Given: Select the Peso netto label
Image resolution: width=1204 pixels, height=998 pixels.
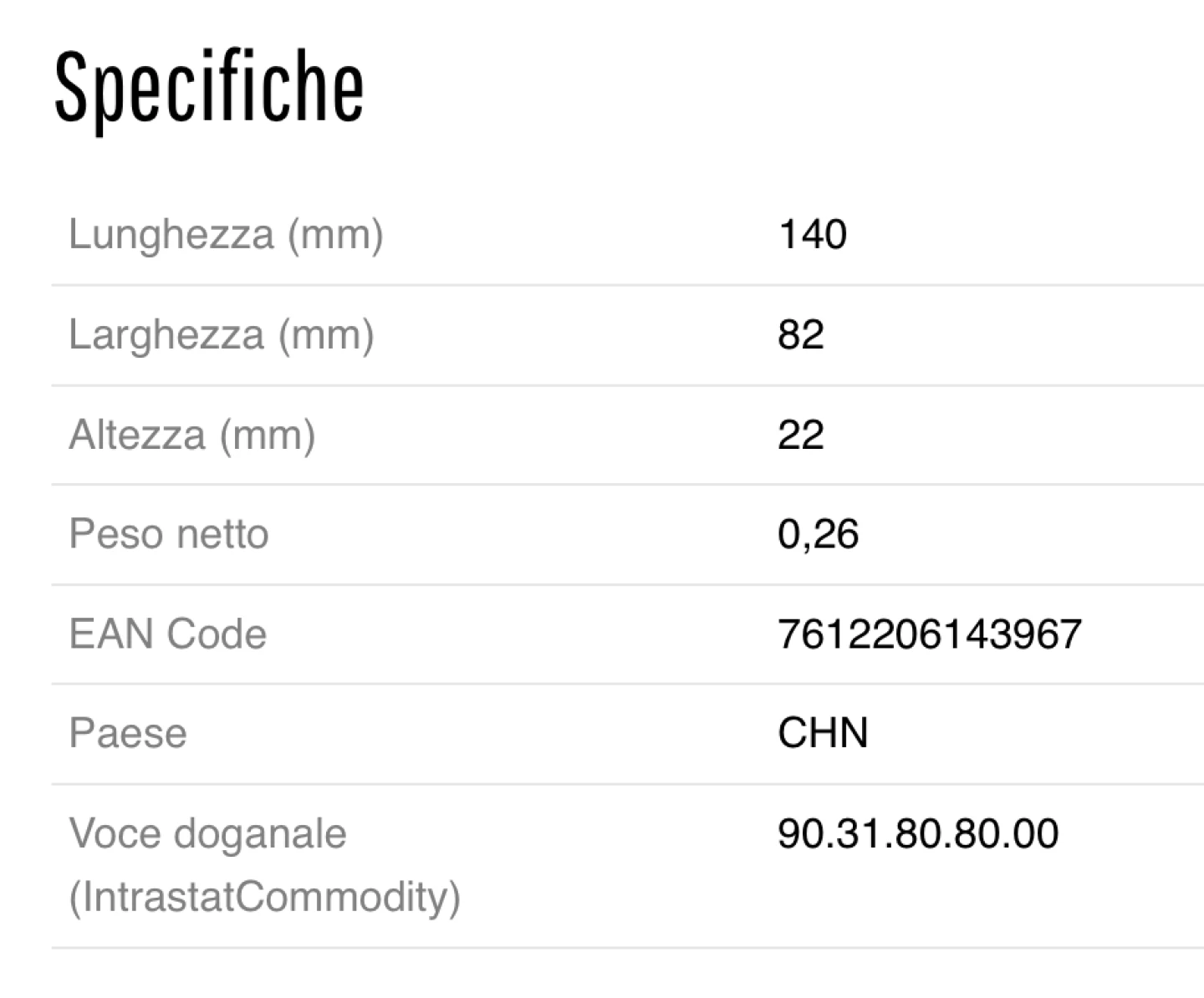Looking at the screenshot, I should pyautogui.click(x=169, y=534).
